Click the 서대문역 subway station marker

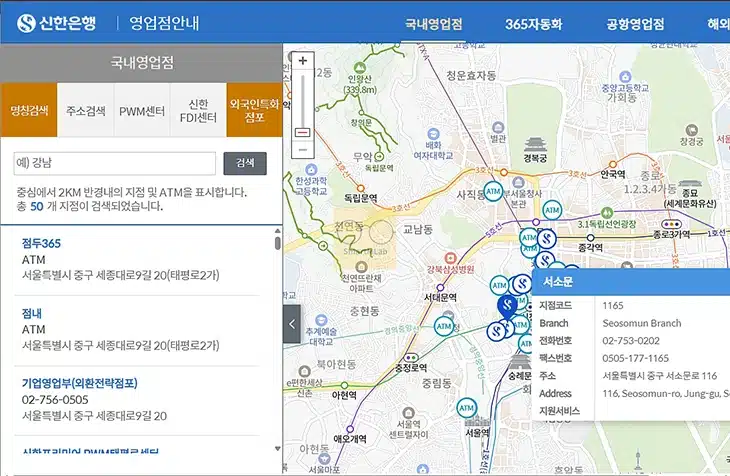tap(440, 288)
